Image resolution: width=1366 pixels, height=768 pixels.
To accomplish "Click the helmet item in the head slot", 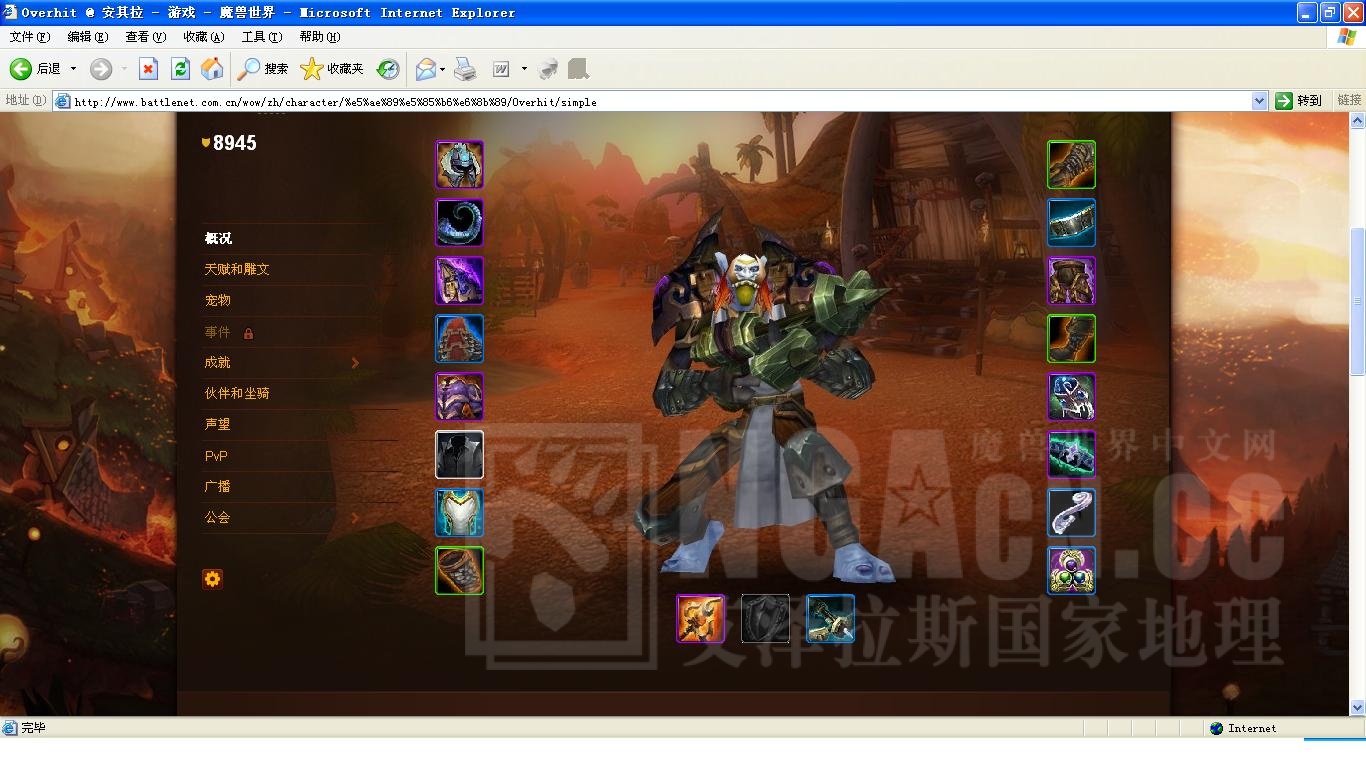I will 459,164.
